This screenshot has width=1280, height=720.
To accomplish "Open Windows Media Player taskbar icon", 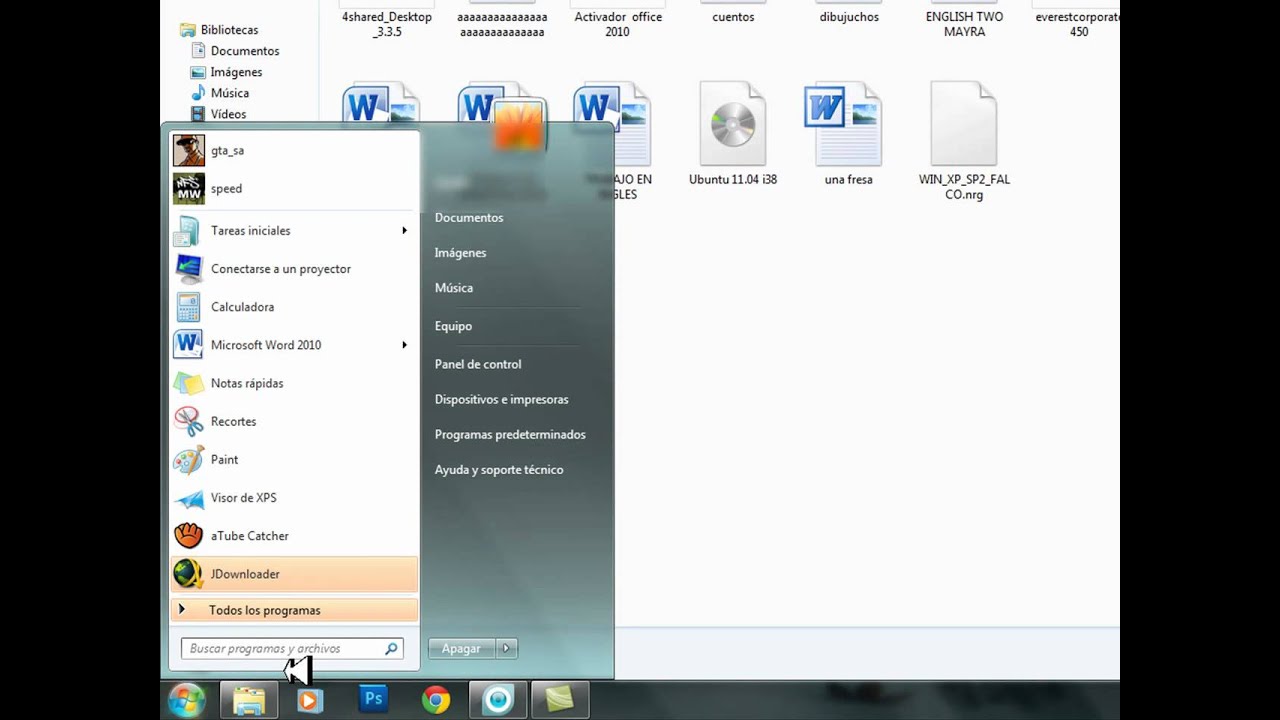I will [x=309, y=700].
